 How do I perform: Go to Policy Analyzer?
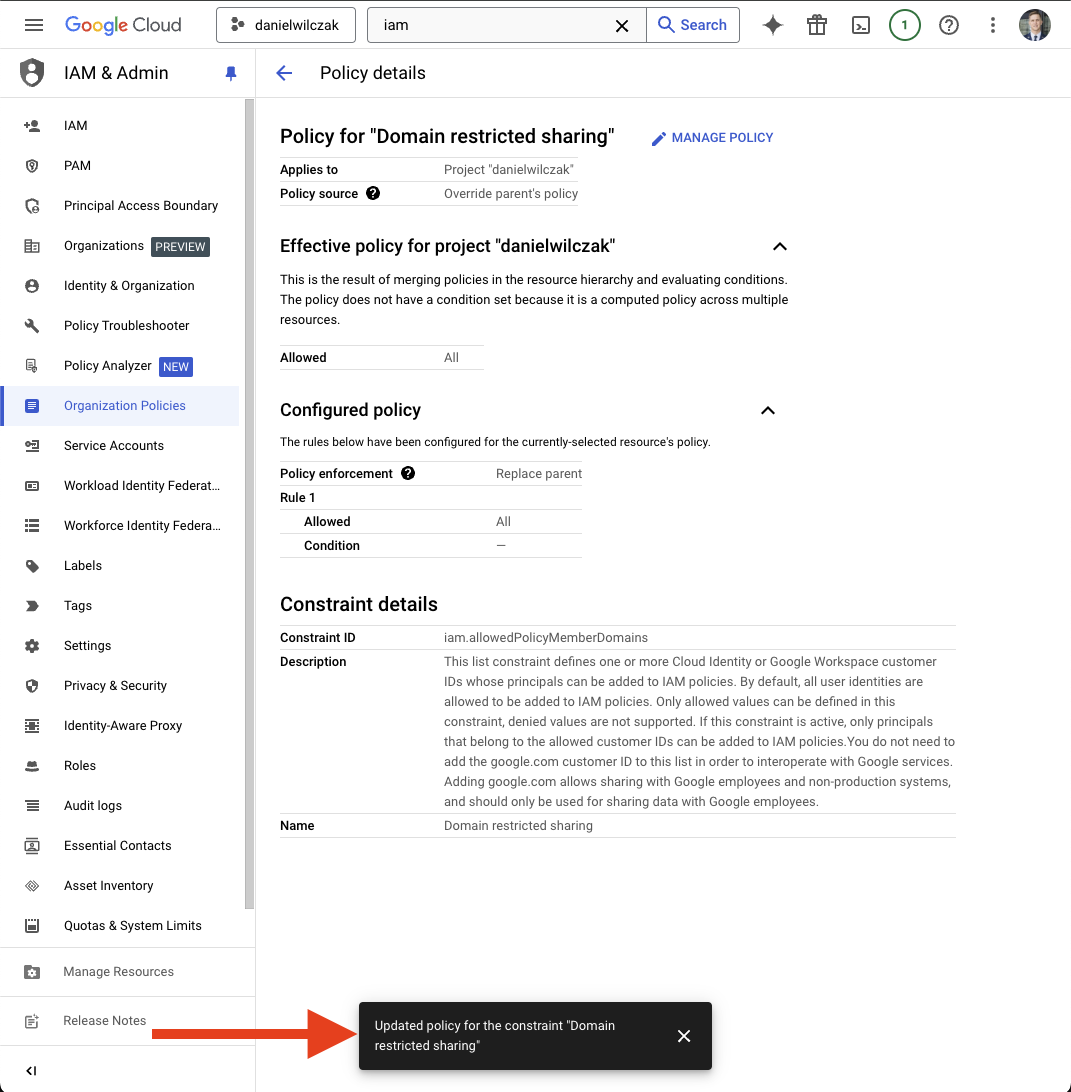pyautogui.click(x=120, y=366)
